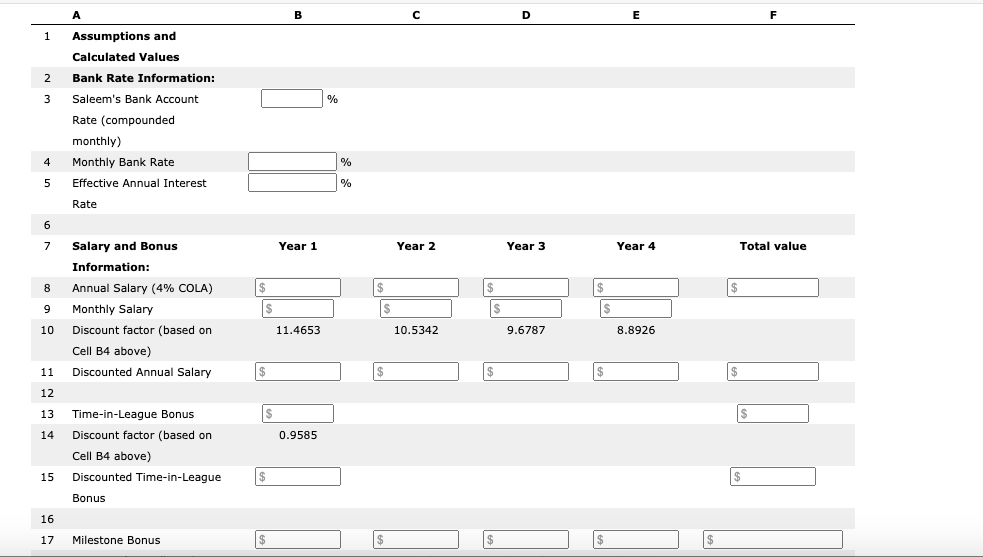
Task: Click the Discounted Annual Salary row label
Action: (142, 372)
